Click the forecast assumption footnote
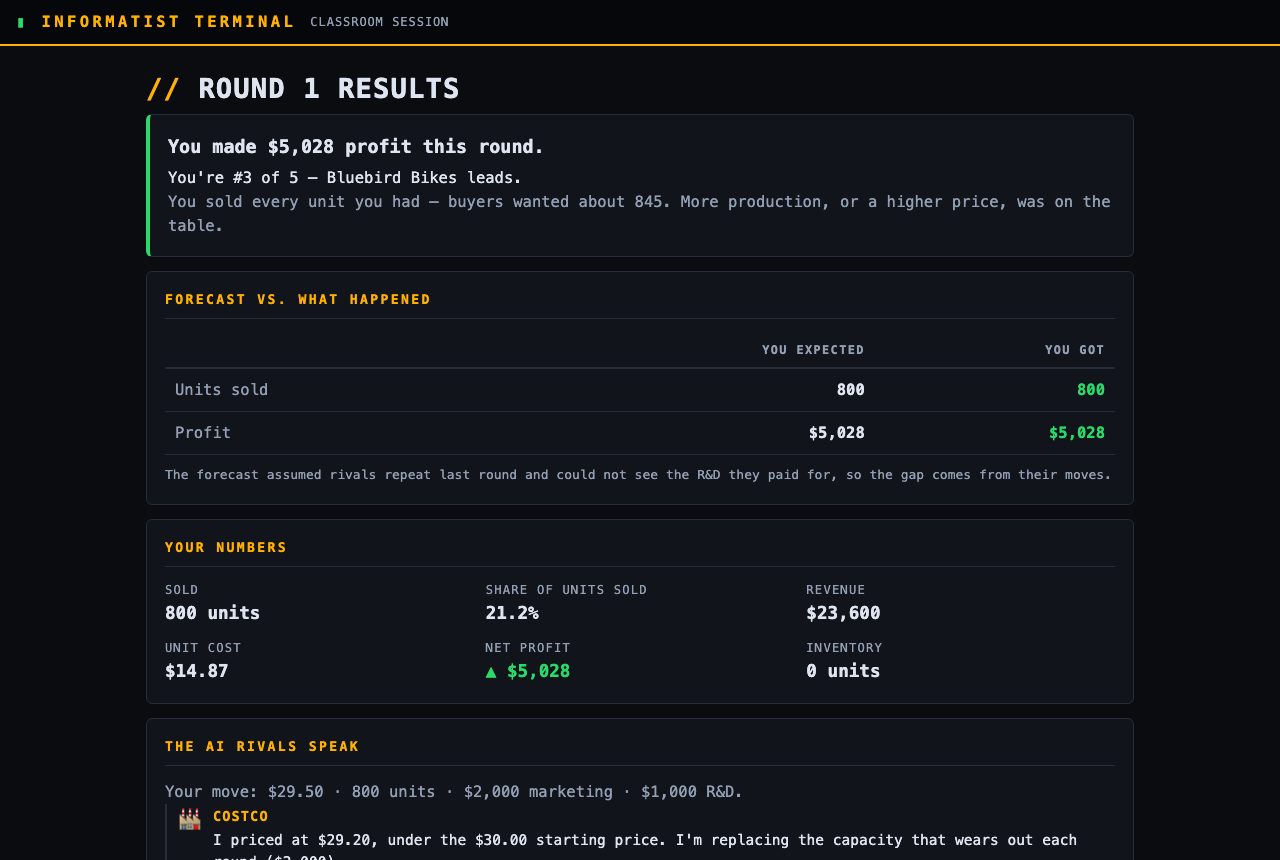 (x=638, y=475)
